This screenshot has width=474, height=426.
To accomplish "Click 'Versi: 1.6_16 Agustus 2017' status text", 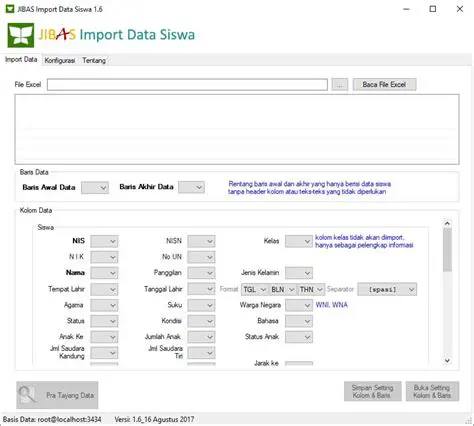I will pos(154,419).
